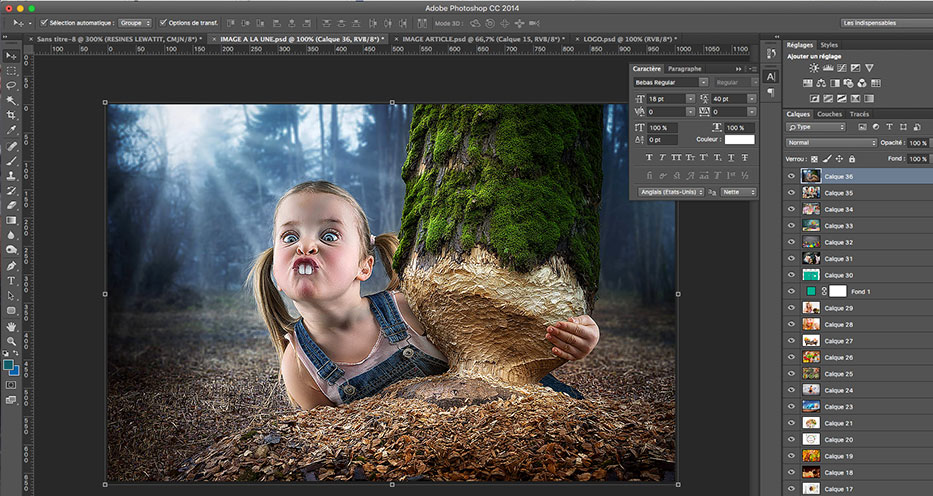Screen dimensions: 933x496
Task: Click the background color swatch
Action: click(x=15, y=371)
